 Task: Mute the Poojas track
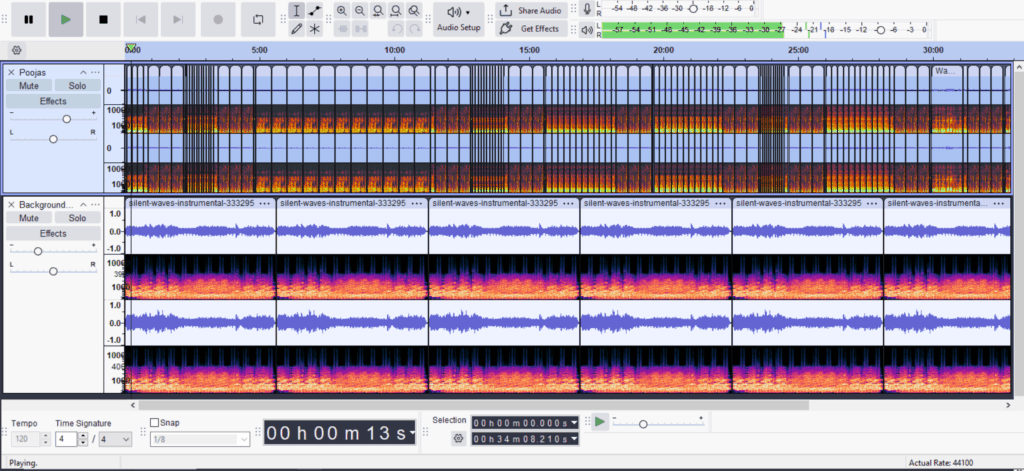[29, 86]
